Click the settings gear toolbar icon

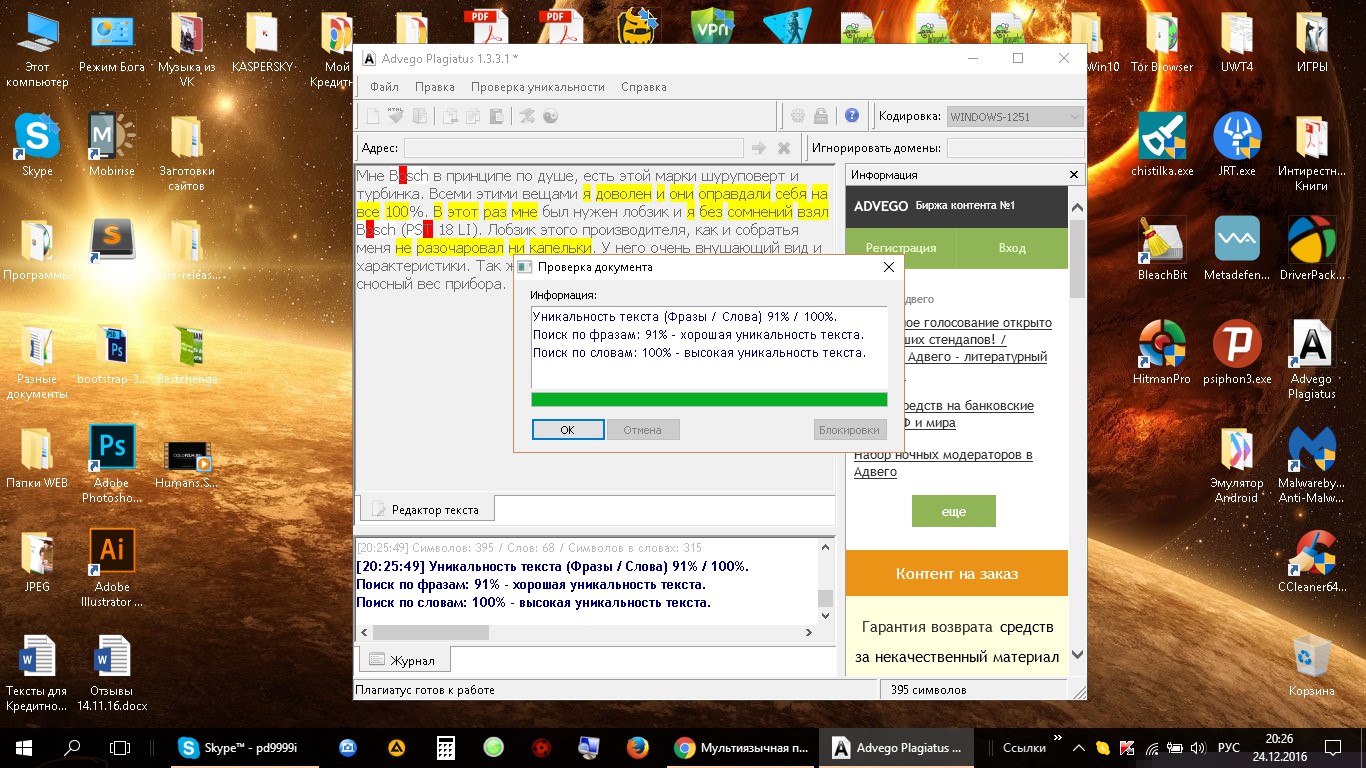point(798,116)
